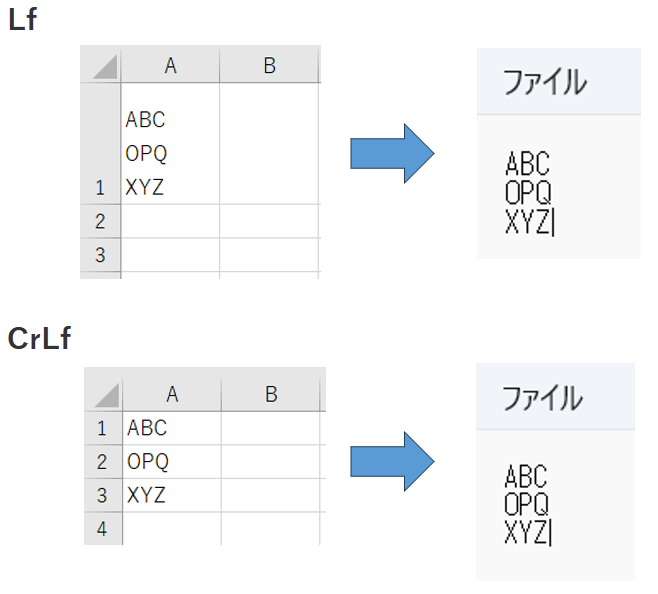Screen dimensions: 658x594
Task: Select column B header in the Lf spreadsheet
Action: pyautogui.click(x=269, y=65)
